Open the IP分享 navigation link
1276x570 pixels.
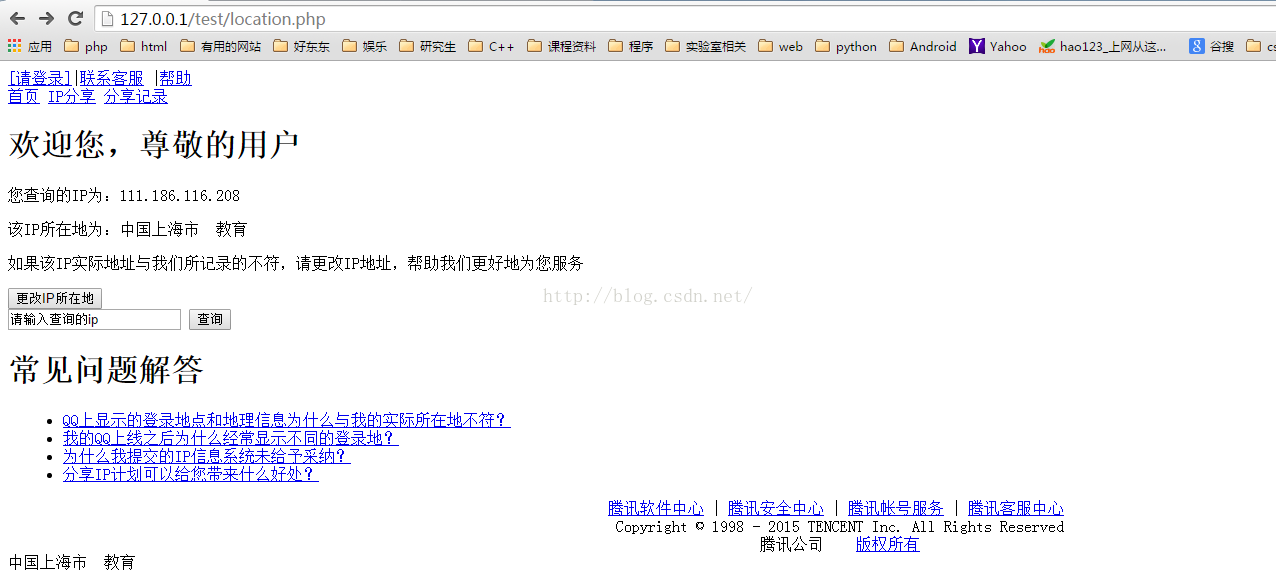coord(71,96)
